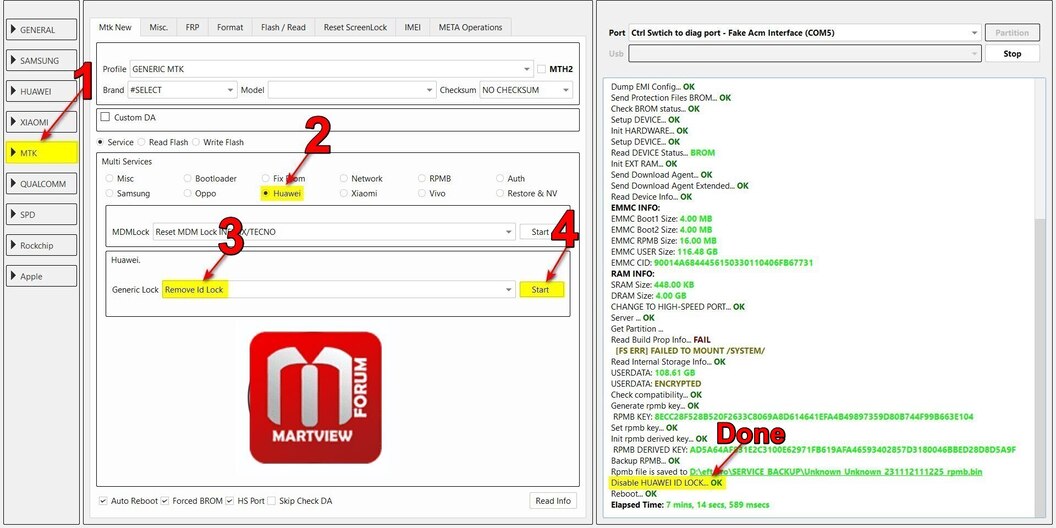Screen dimensions: 1056x528
Task: Select the Xiaomi radio option
Action: click(x=344, y=193)
